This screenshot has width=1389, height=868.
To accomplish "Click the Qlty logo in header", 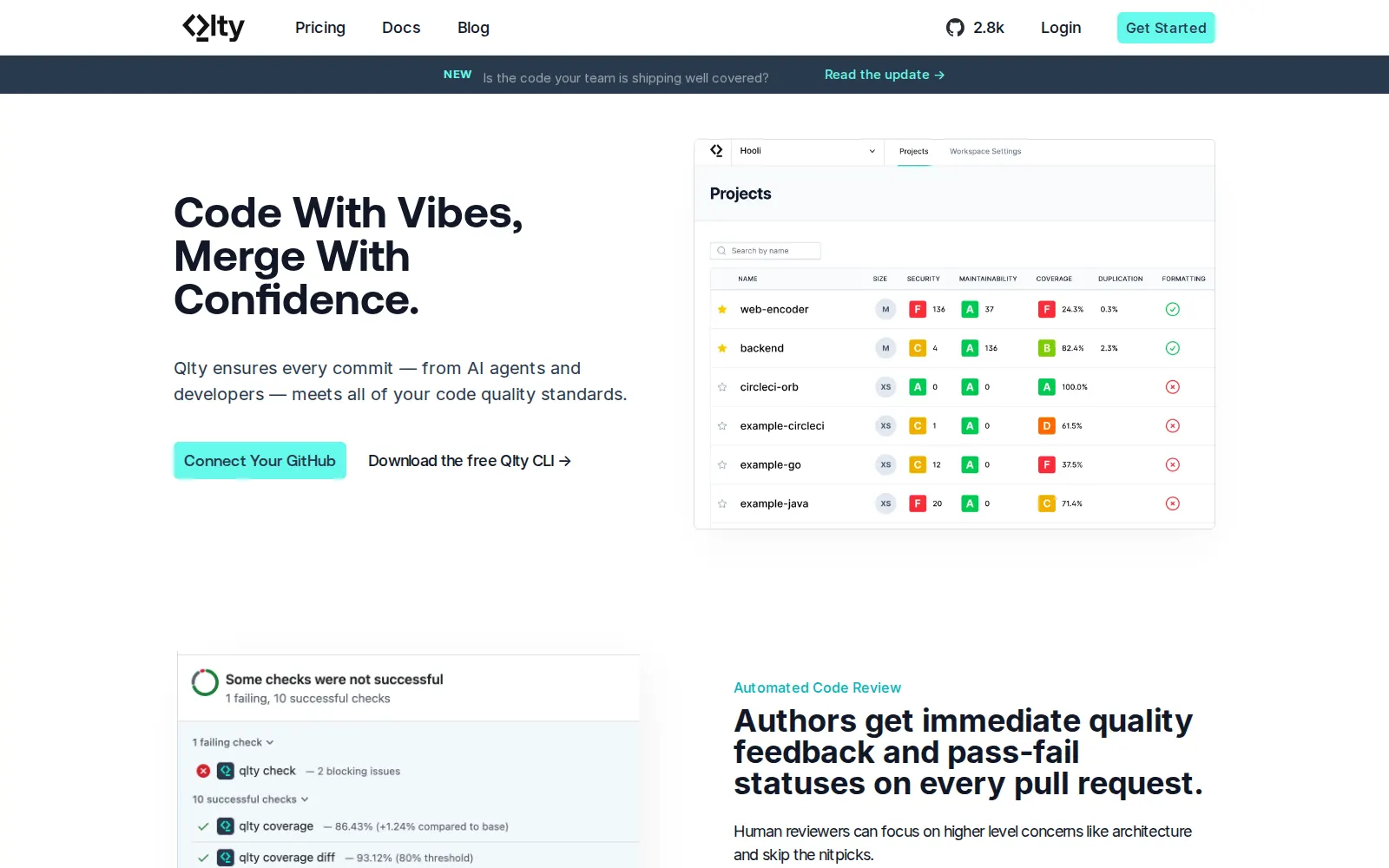I will (214, 28).
